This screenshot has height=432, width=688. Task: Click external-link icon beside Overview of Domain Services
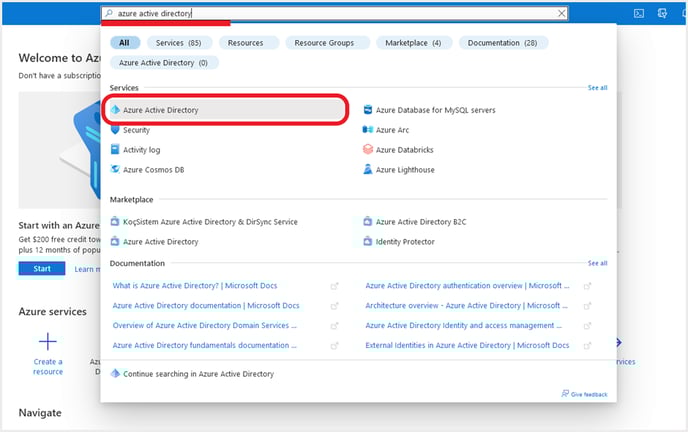(334, 325)
